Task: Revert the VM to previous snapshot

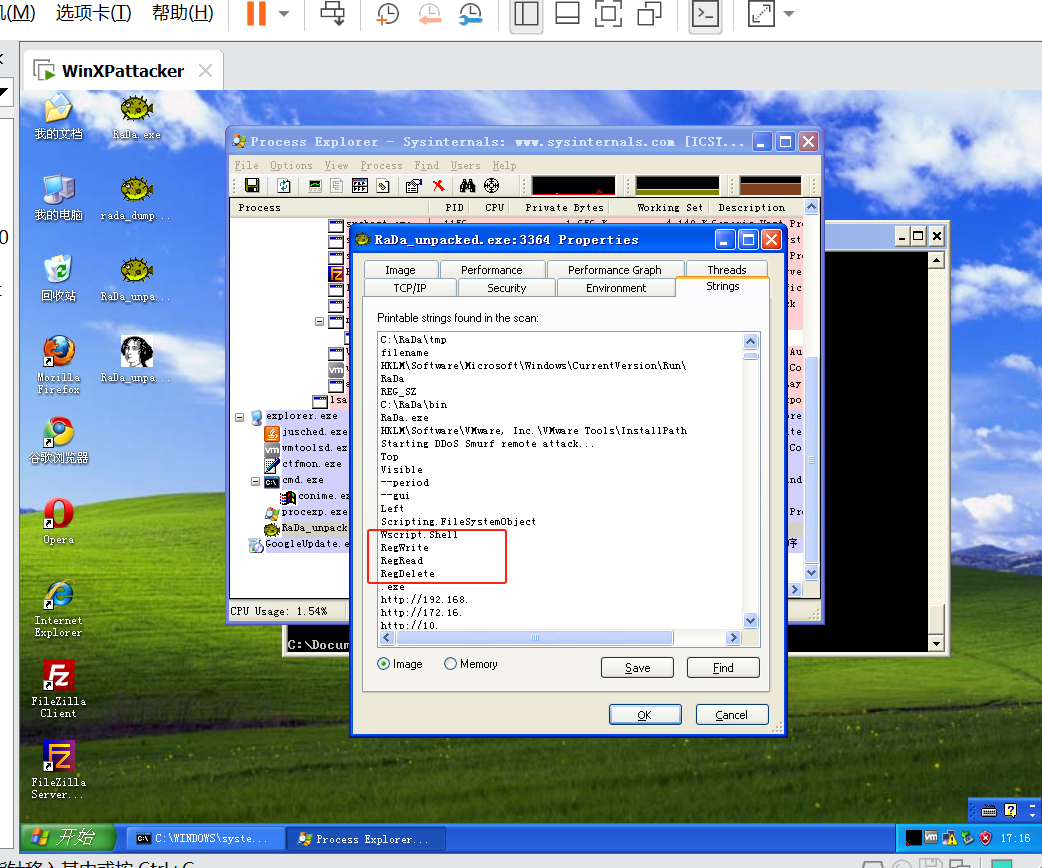Action: (429, 13)
